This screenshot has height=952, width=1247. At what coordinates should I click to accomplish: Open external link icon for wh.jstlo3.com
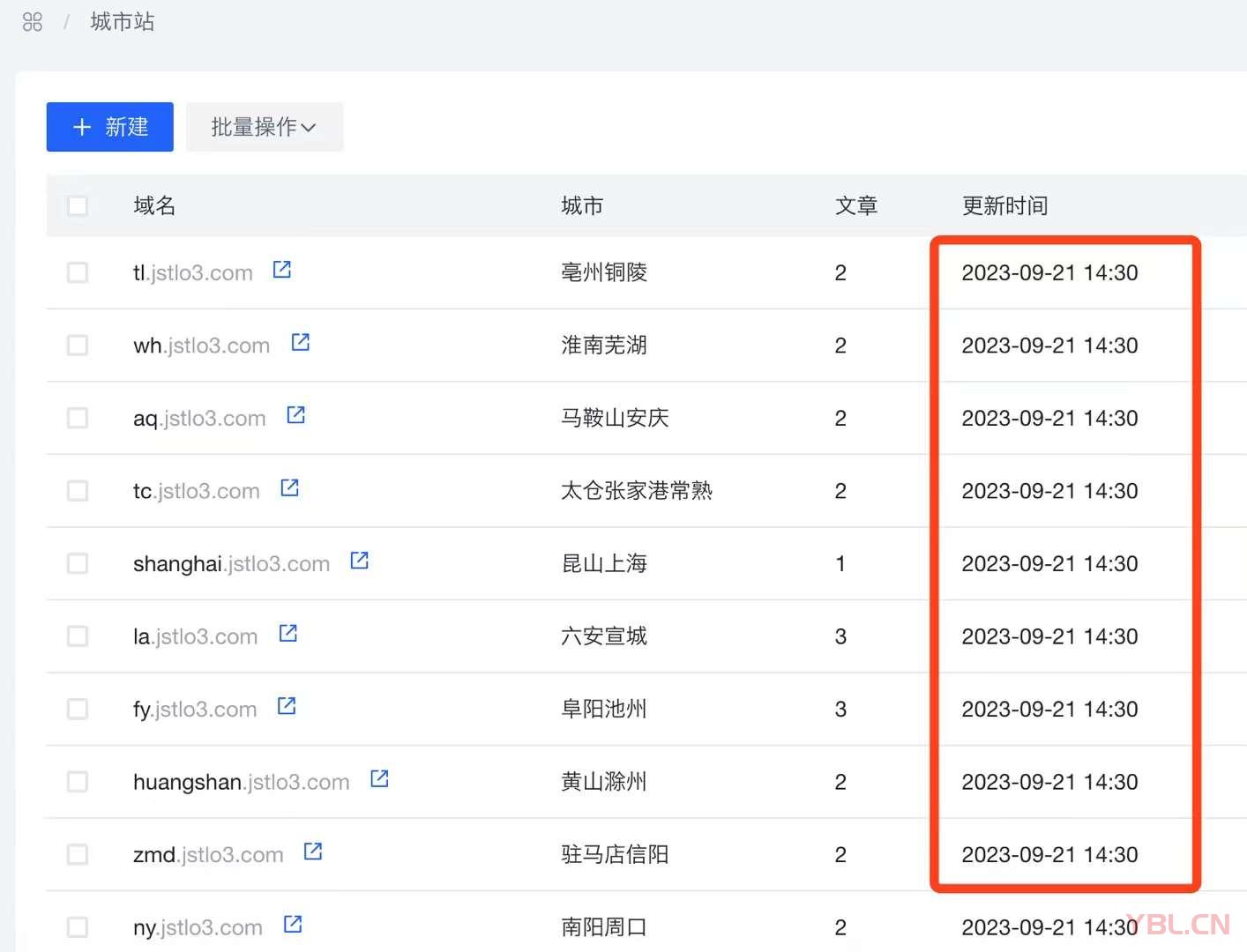[301, 342]
